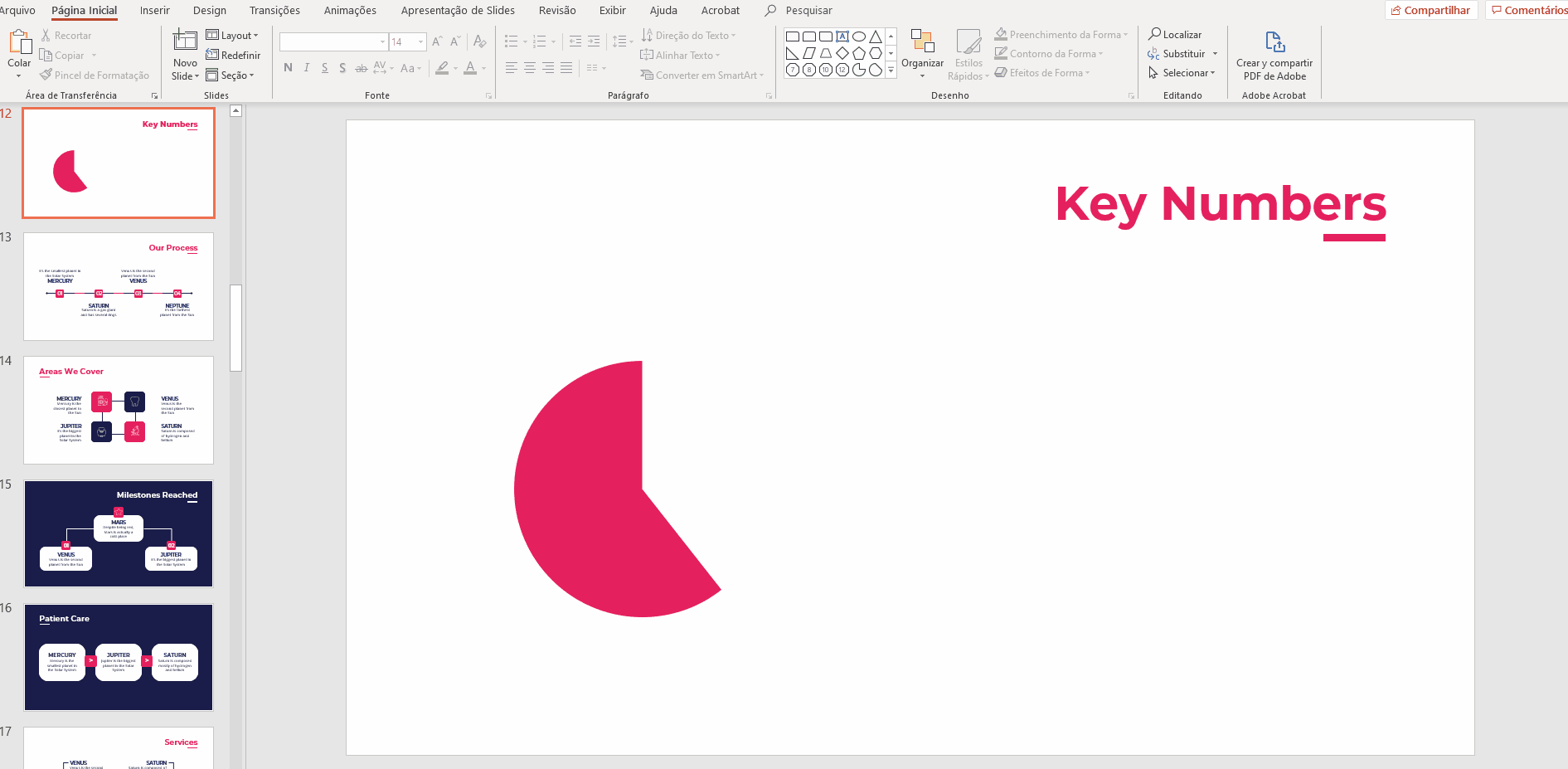Viewport: 1568px width, 769px height.
Task: Open Parágrafo dialog launcher
Action: [769, 96]
